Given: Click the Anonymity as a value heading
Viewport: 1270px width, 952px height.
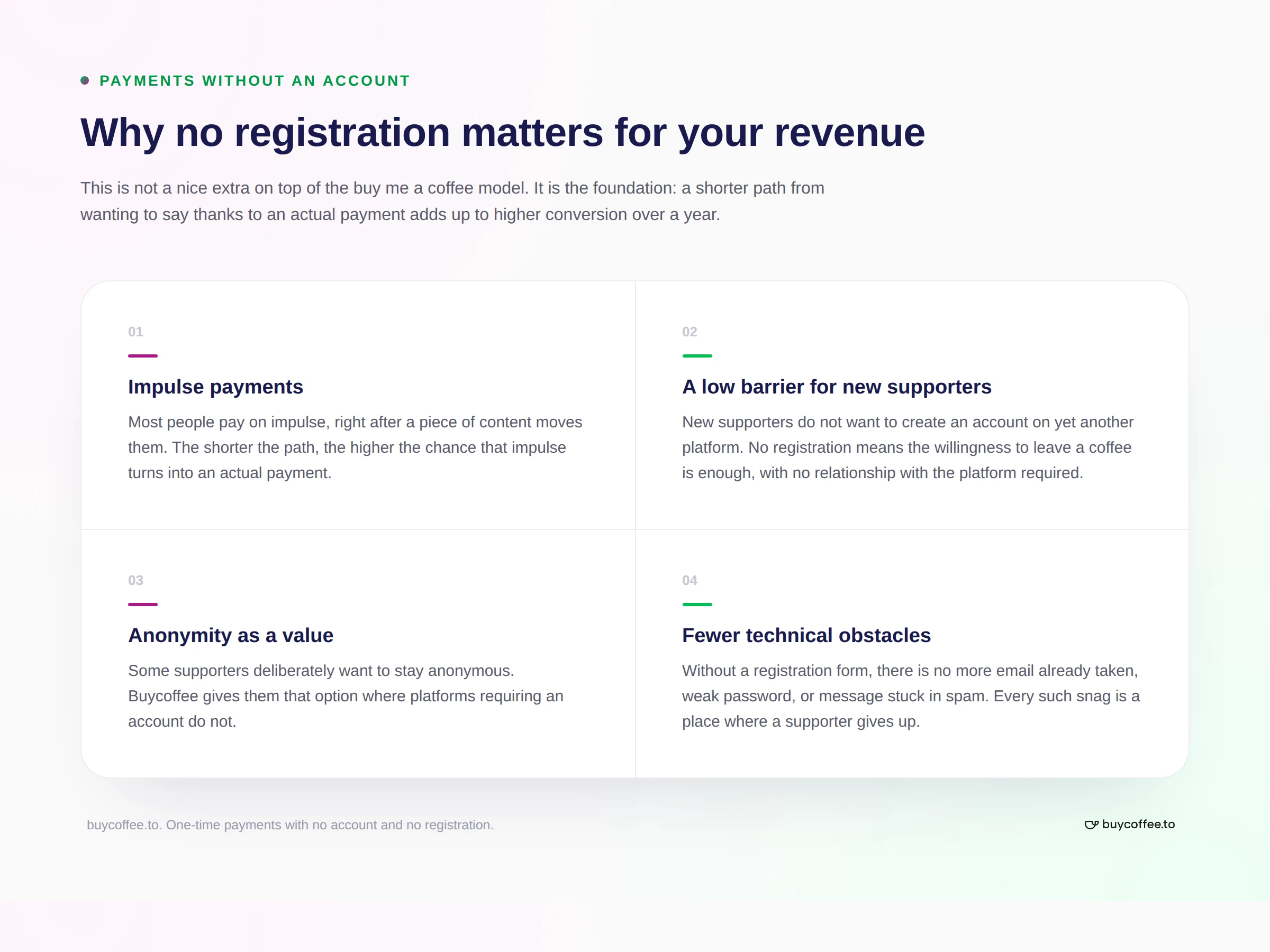Looking at the screenshot, I should (x=230, y=635).
